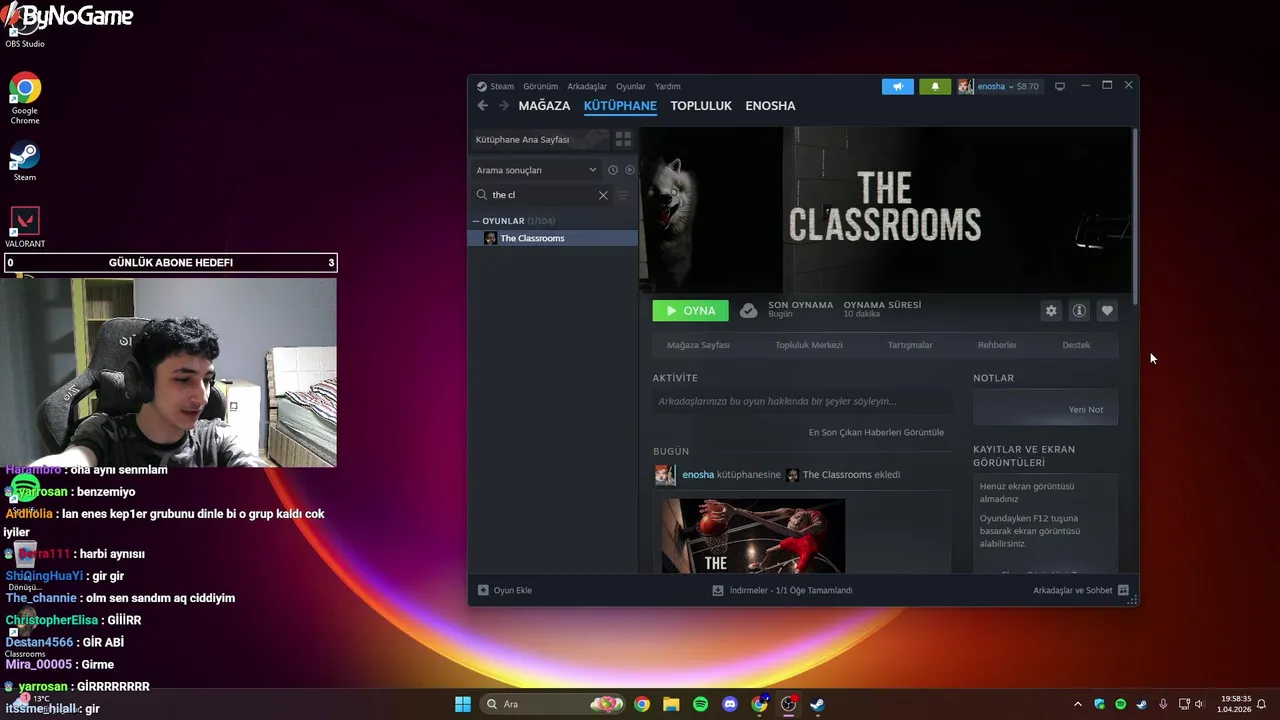Image resolution: width=1280 pixels, height=720 pixels.
Task: Go to the KÜTÜPHANE tab
Action: [x=620, y=106]
